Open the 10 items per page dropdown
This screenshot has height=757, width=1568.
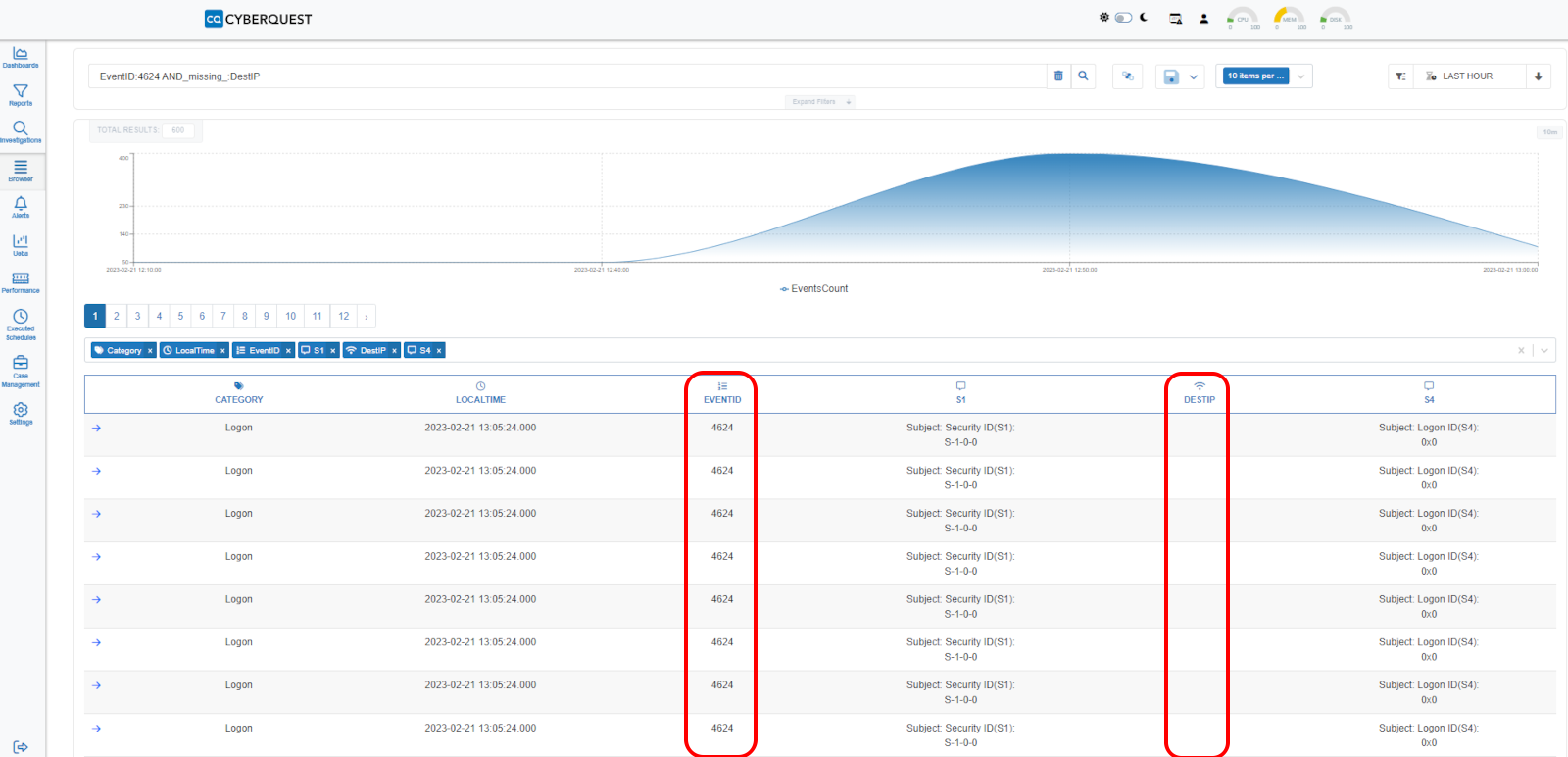coord(1264,76)
